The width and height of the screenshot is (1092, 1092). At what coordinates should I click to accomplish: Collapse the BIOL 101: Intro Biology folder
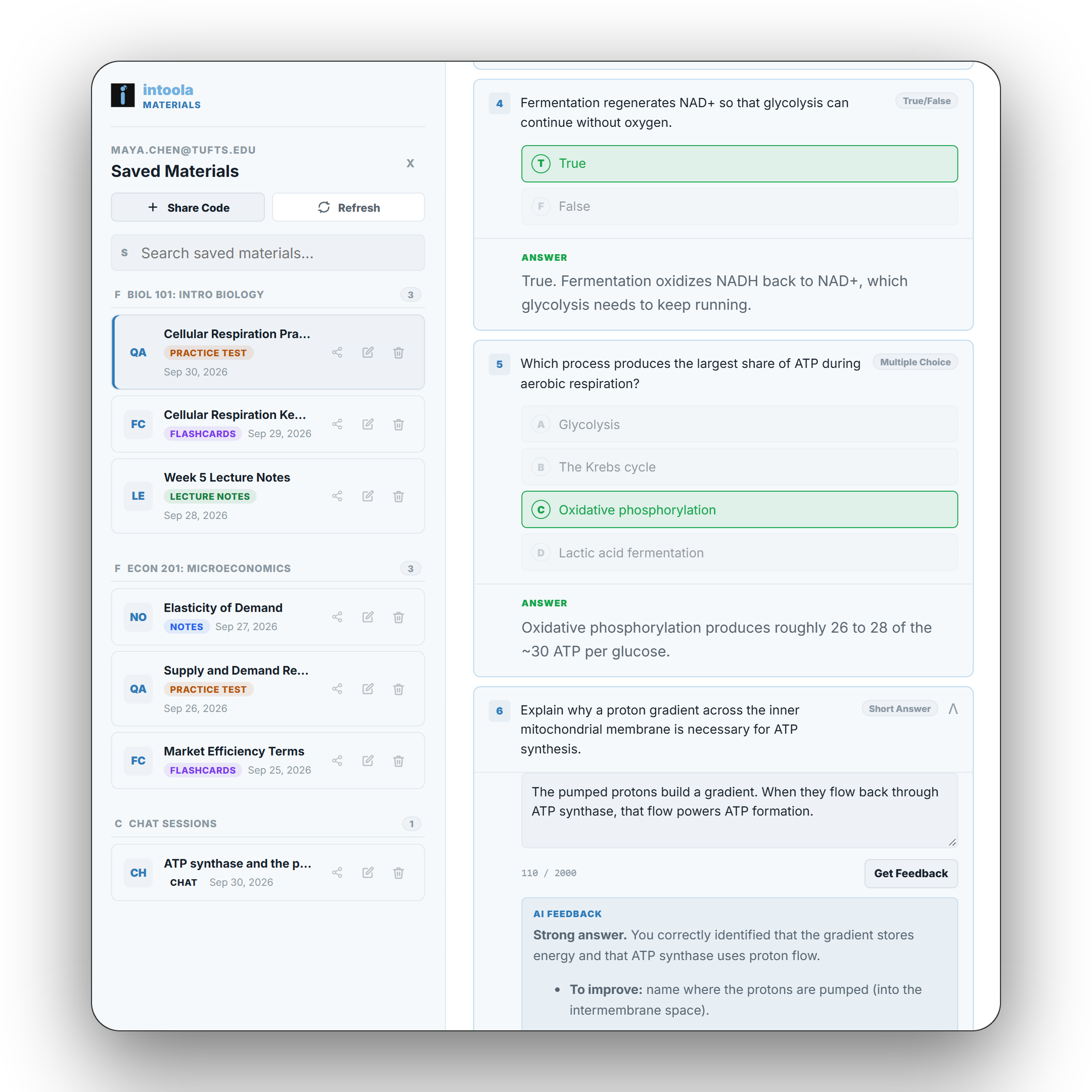tap(267, 294)
